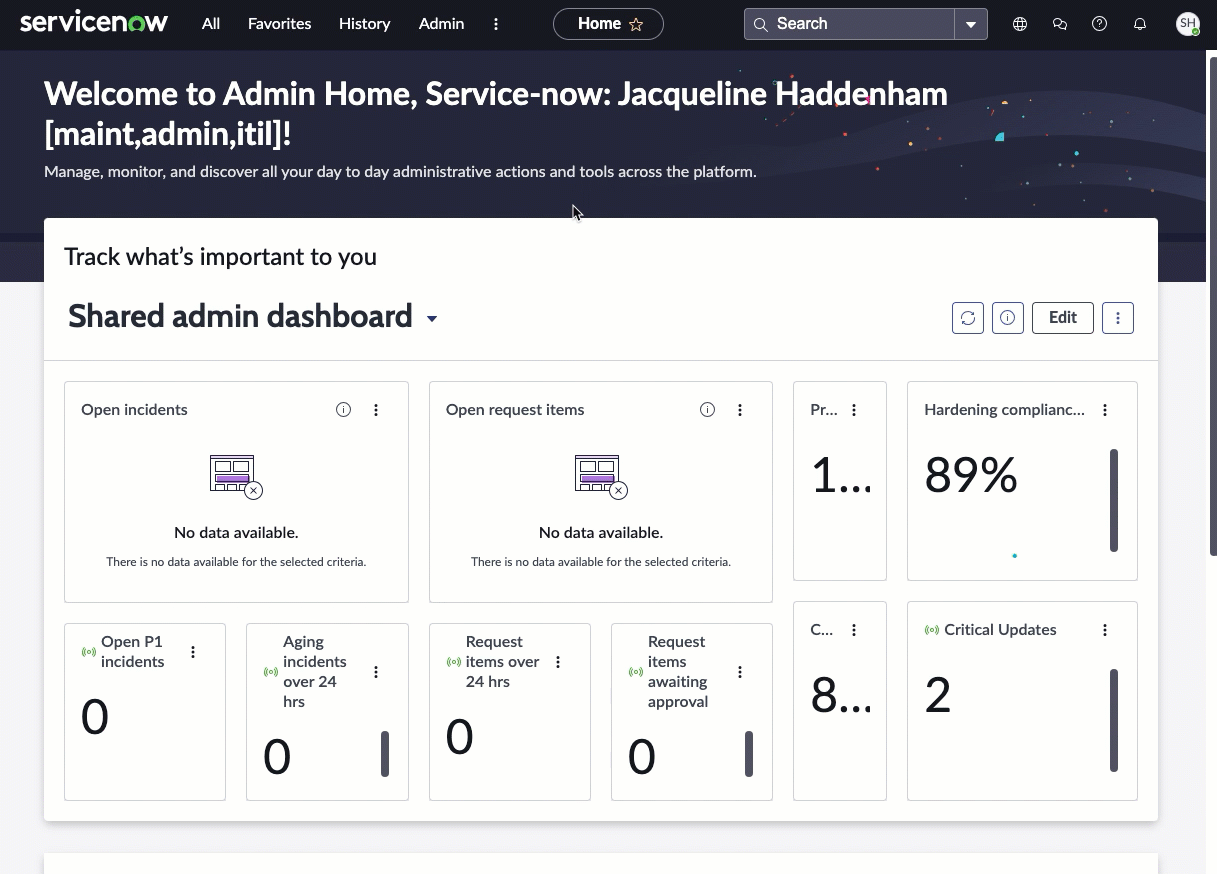Open options for Request items over 24 hrs

pyautogui.click(x=558, y=662)
